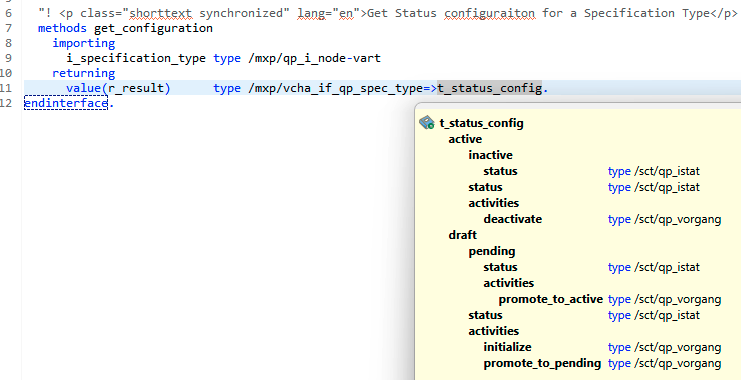This screenshot has height=380, width=741.
Task: Click line number 9 in the gutter
Action: pyautogui.click(x=9, y=58)
